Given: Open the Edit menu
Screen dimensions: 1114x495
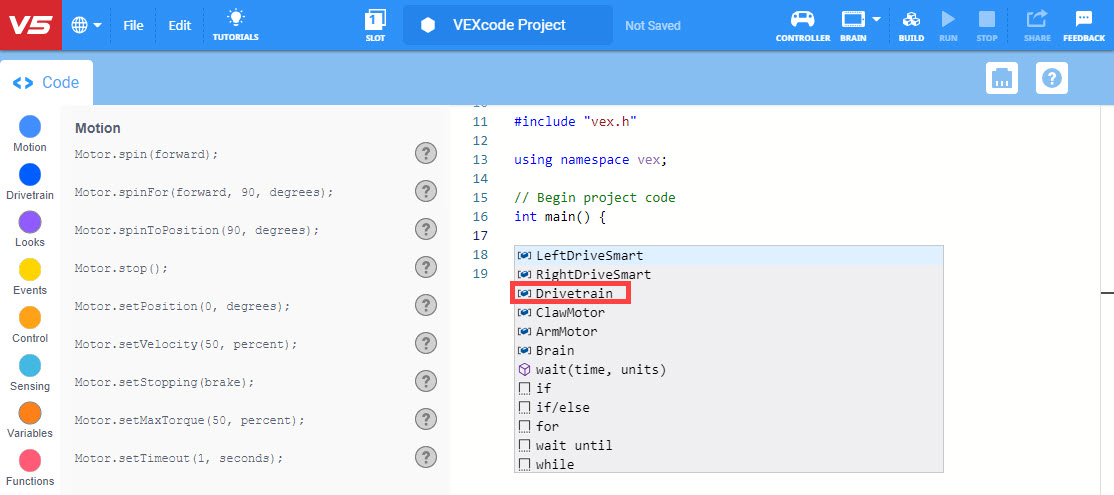Looking at the screenshot, I should (179, 25).
